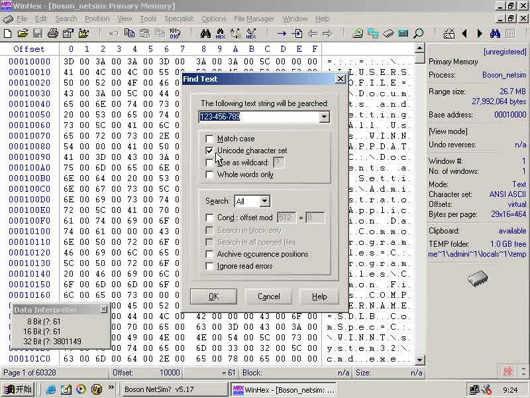530x398 pixels.
Task: Open the Edit menu
Action: pos(41,19)
